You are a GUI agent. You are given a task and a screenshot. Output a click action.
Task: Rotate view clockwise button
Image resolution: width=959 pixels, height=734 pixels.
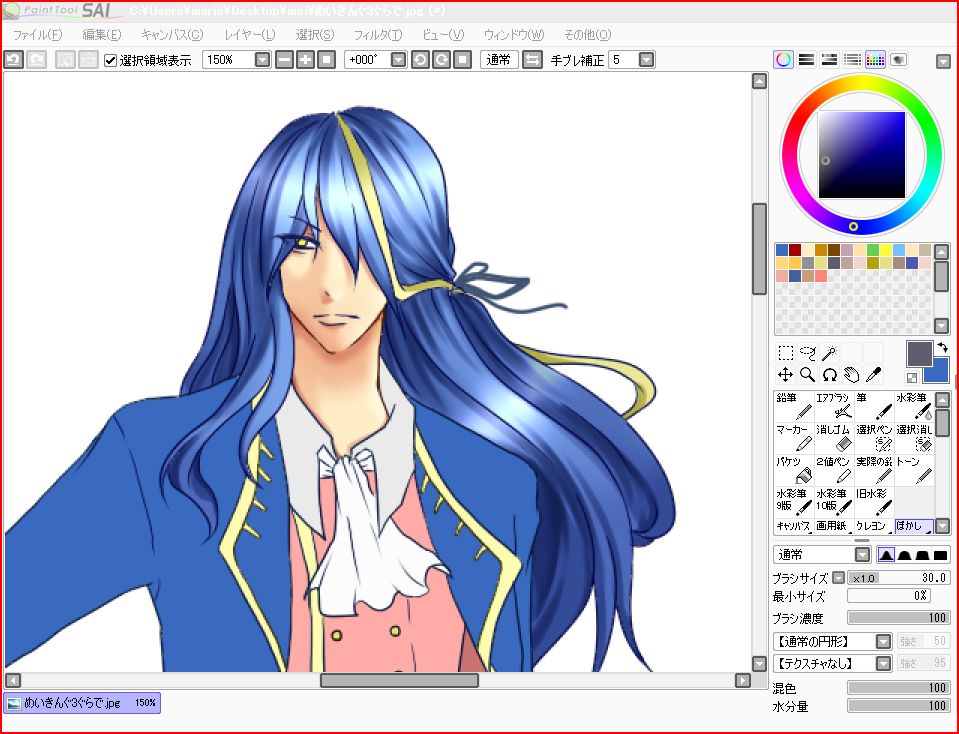pyautogui.click(x=442, y=59)
